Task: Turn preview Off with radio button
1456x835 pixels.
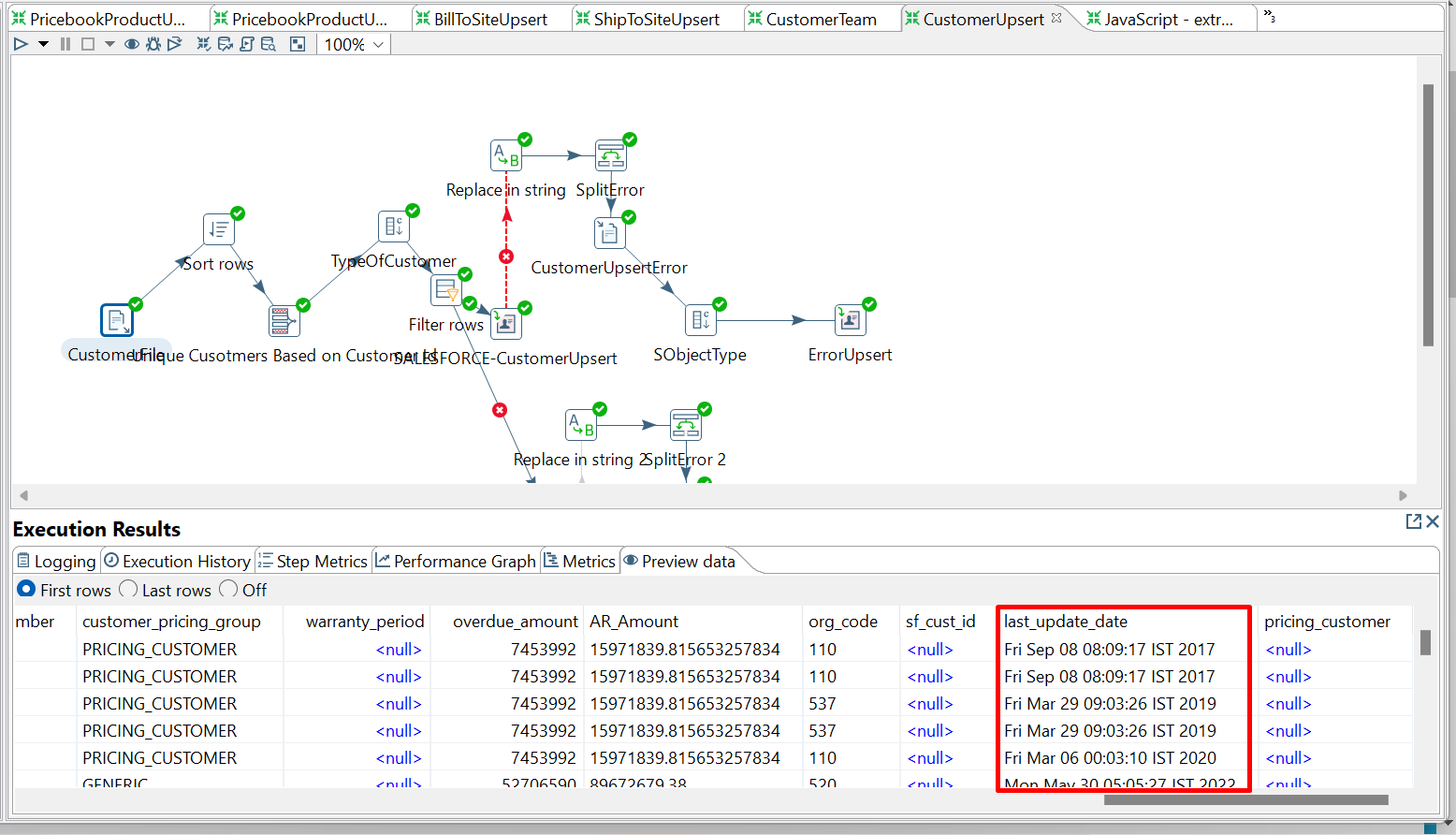Action: (x=228, y=589)
